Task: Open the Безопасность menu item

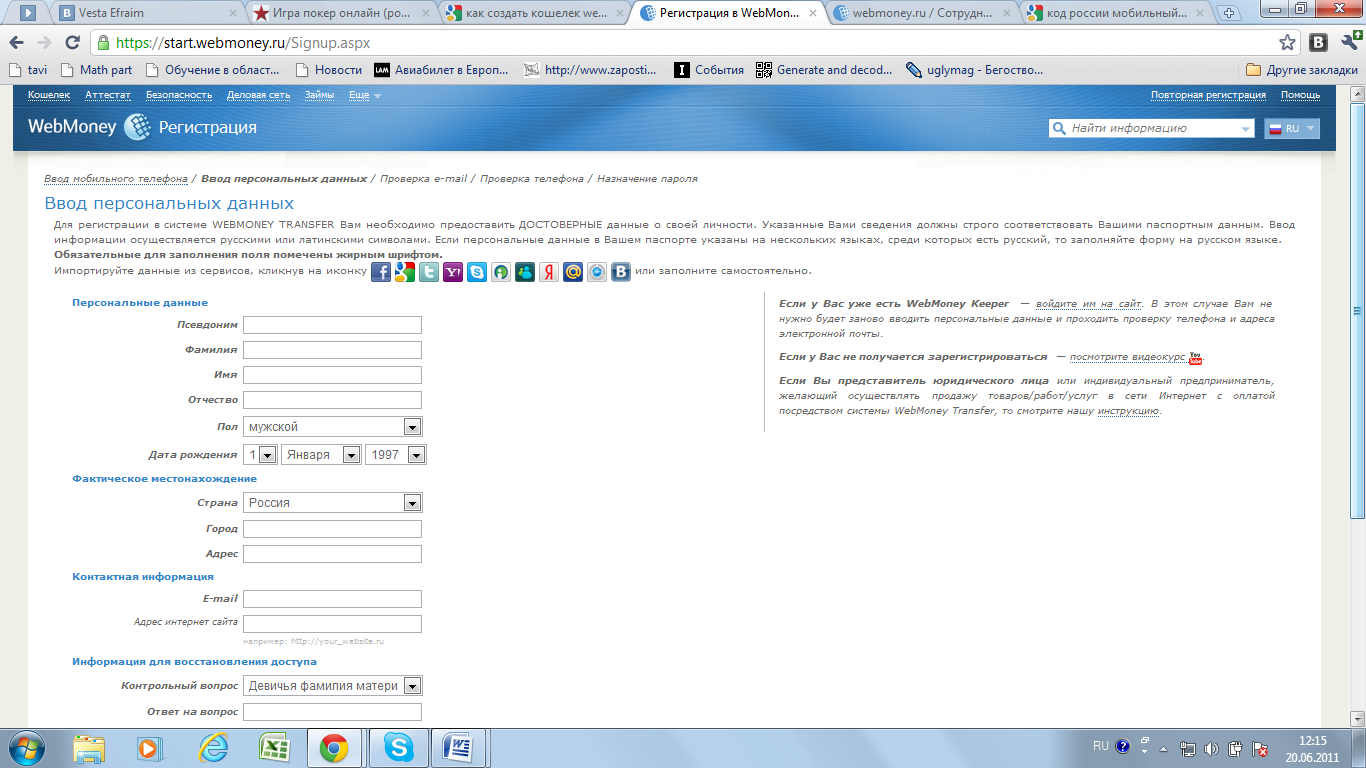Action: point(179,95)
